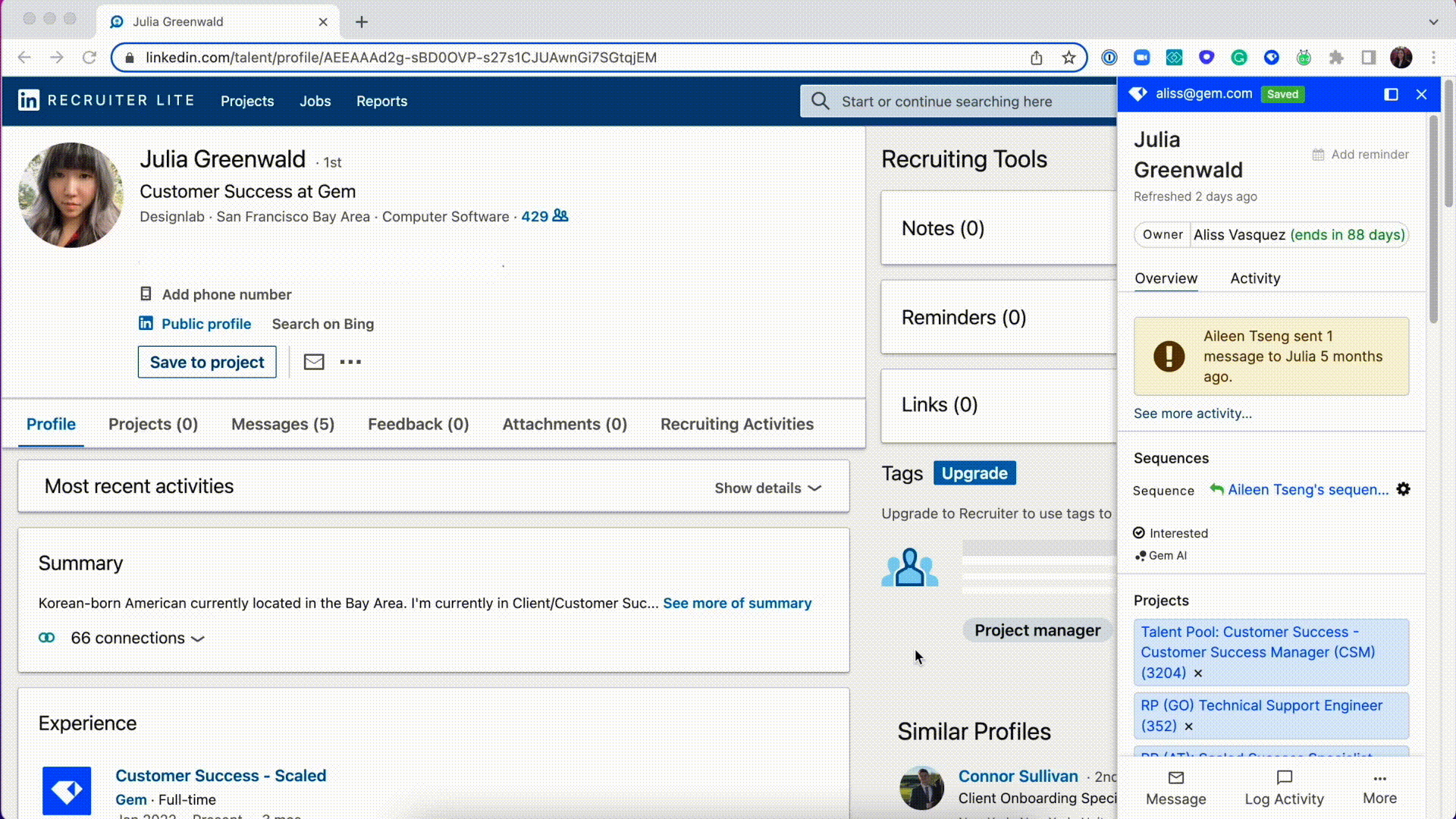The width and height of the screenshot is (1456, 819).
Task: Click the Save to project button
Action: (x=207, y=362)
